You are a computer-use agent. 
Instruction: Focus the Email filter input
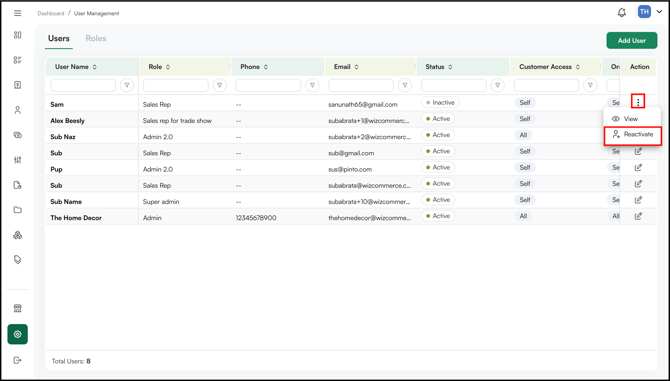click(361, 85)
